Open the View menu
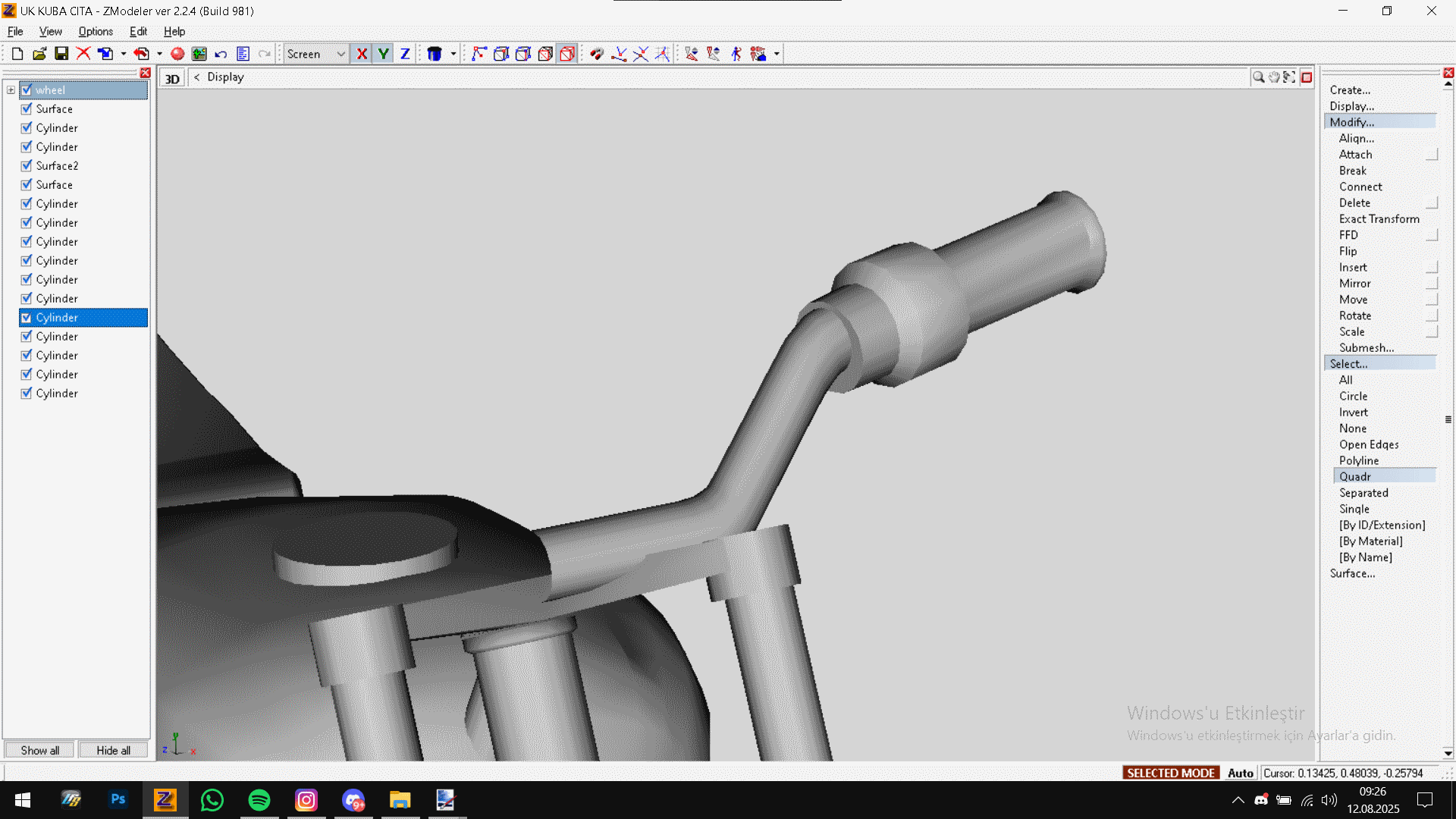Image resolution: width=1456 pixels, height=819 pixels. (x=50, y=31)
